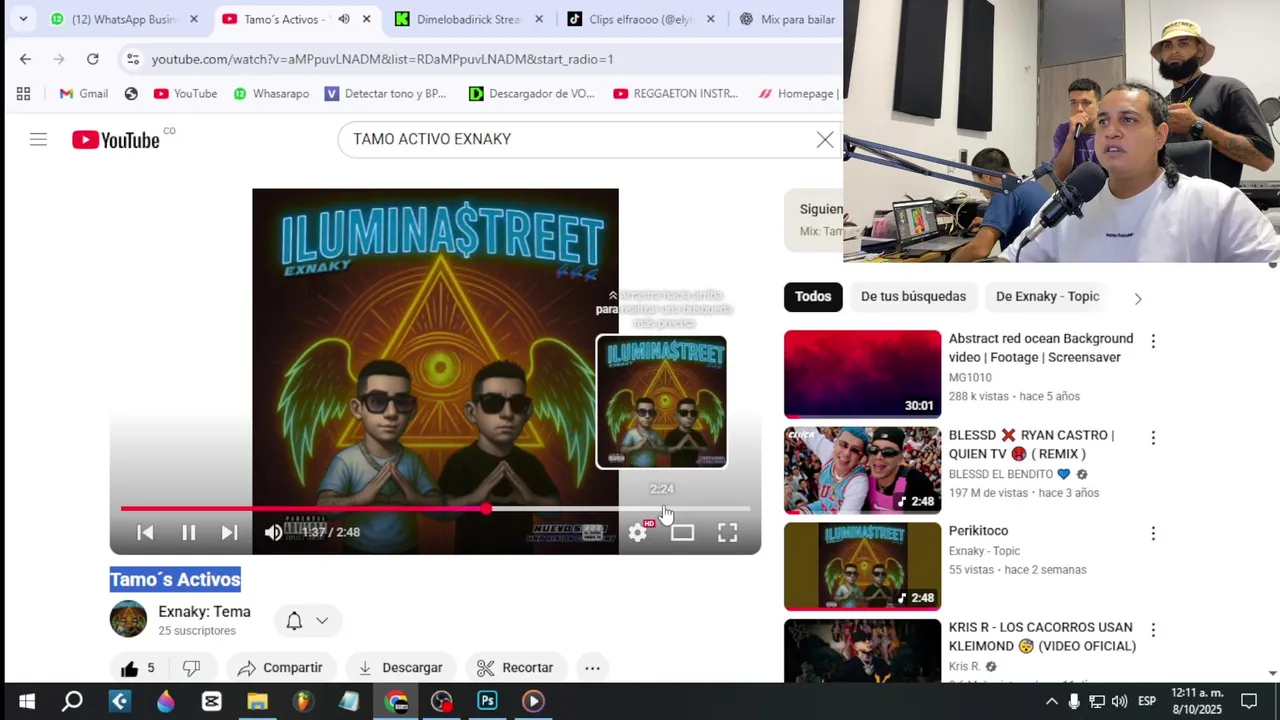This screenshot has width=1280, height=720.
Task: Open the system tray volume icon
Action: pyautogui.click(x=1119, y=701)
